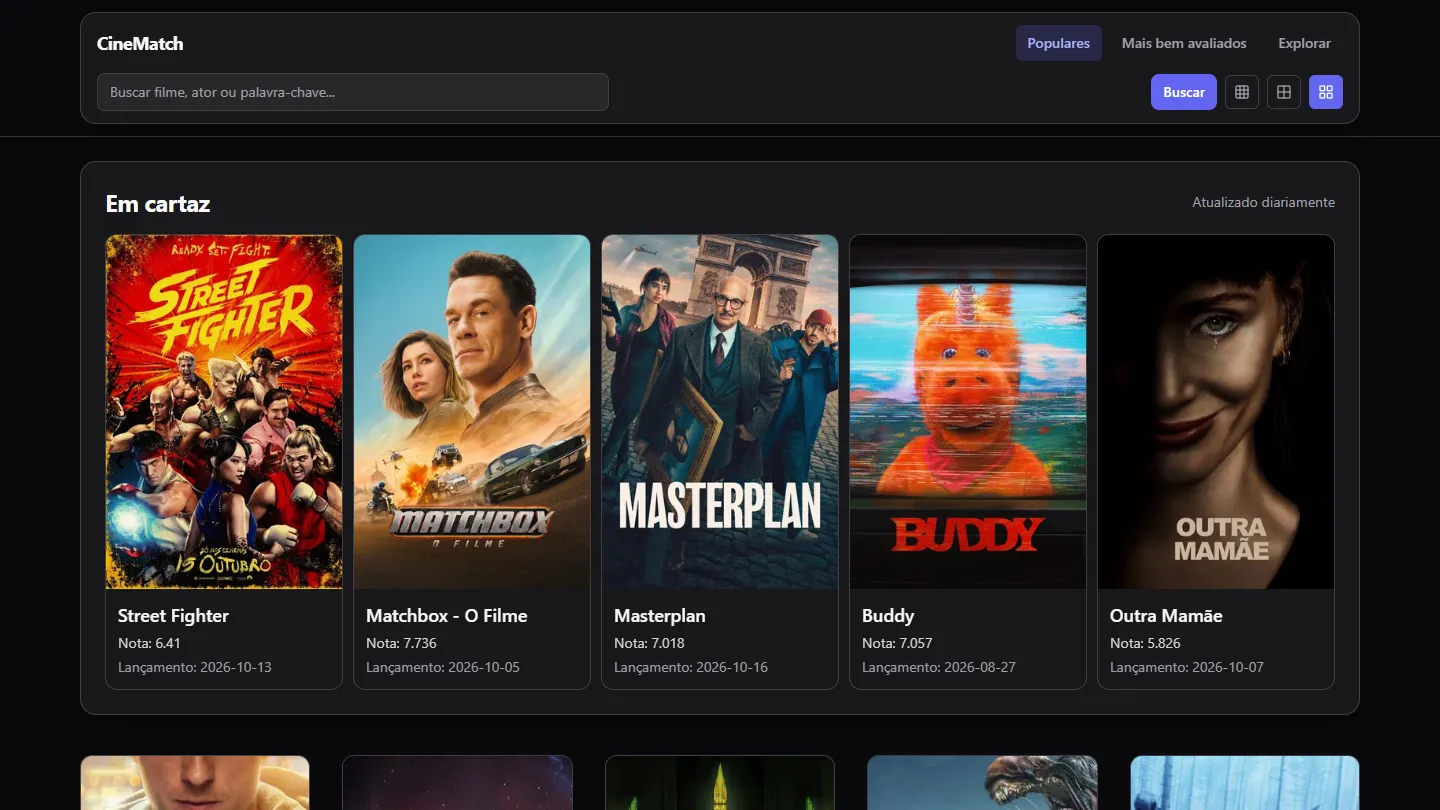The image size is (1440, 810).
Task: Switch to the dense 3x3 grid view
Action: [x=1242, y=92]
